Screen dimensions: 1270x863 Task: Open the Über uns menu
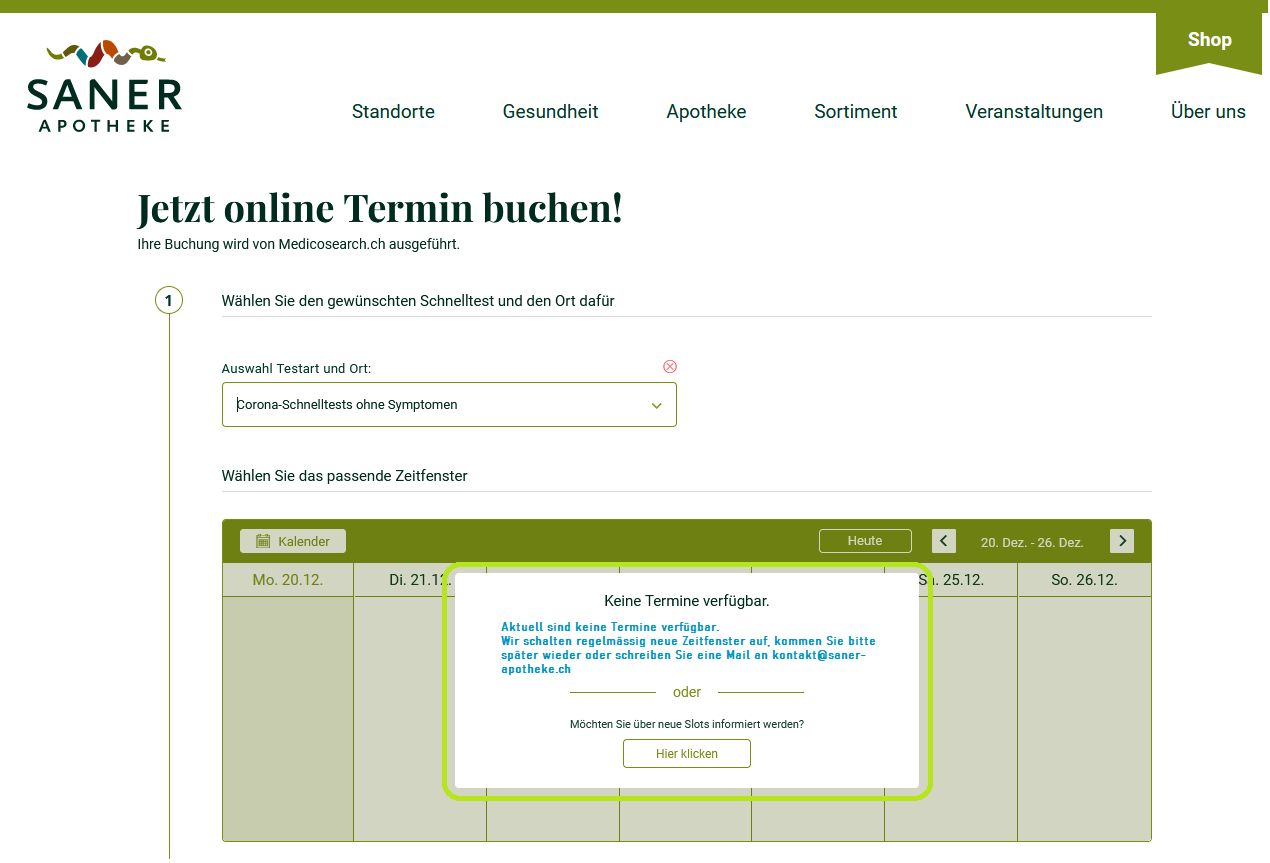(1208, 112)
